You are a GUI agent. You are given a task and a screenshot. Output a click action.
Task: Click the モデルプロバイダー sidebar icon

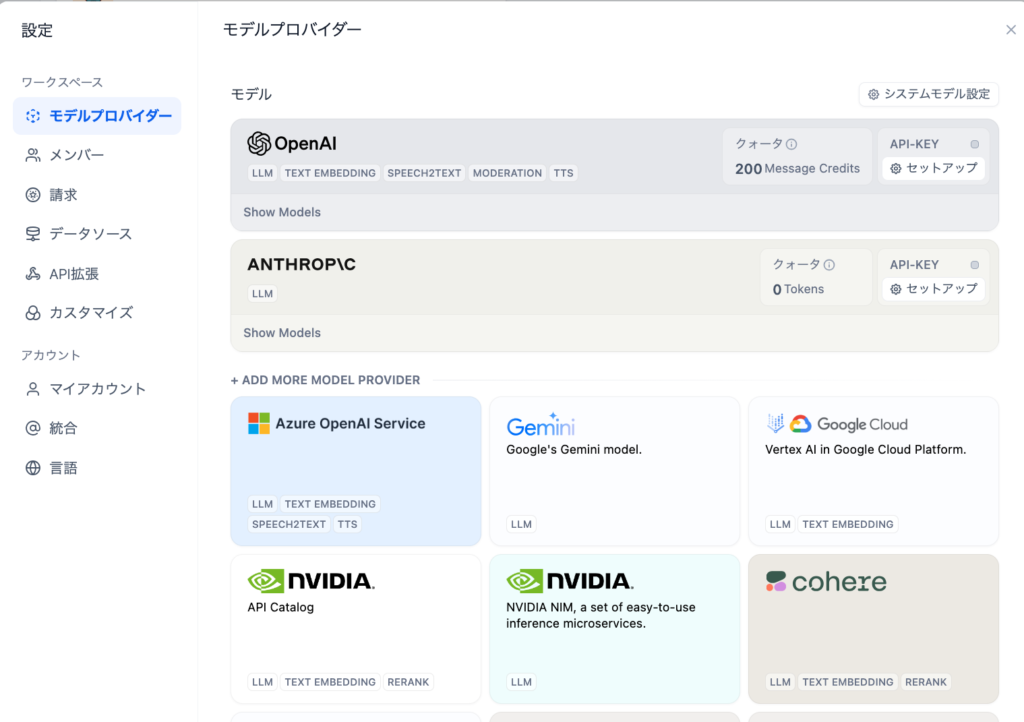pyautogui.click(x=33, y=116)
